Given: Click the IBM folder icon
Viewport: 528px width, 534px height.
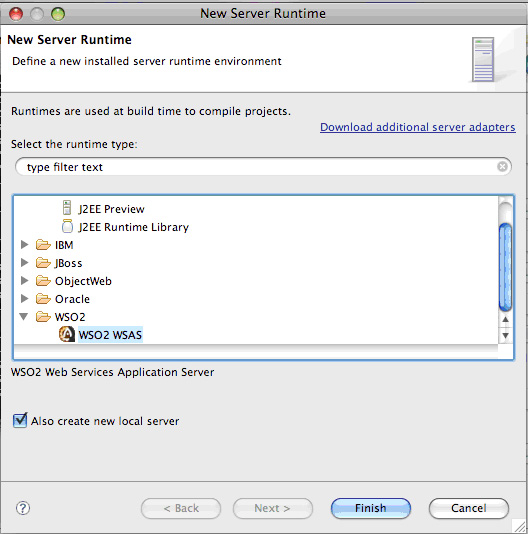Looking at the screenshot, I should click(x=43, y=245).
